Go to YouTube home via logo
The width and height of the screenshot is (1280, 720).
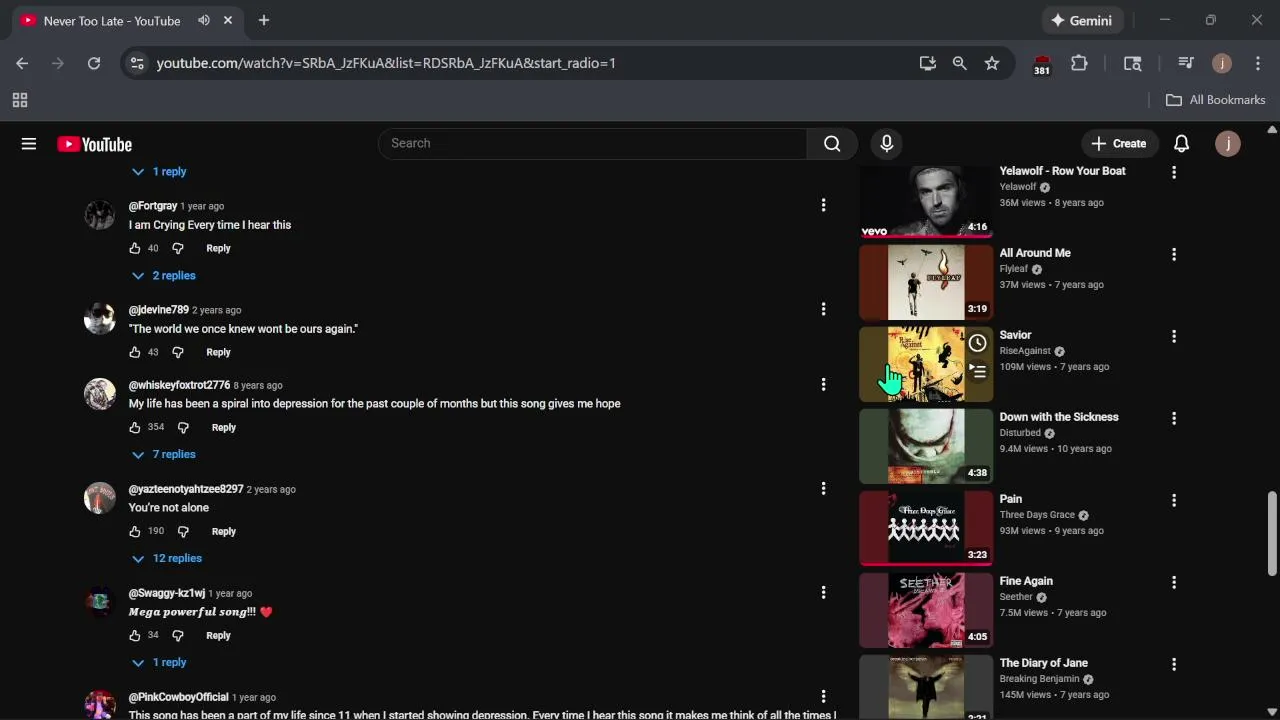(95, 144)
